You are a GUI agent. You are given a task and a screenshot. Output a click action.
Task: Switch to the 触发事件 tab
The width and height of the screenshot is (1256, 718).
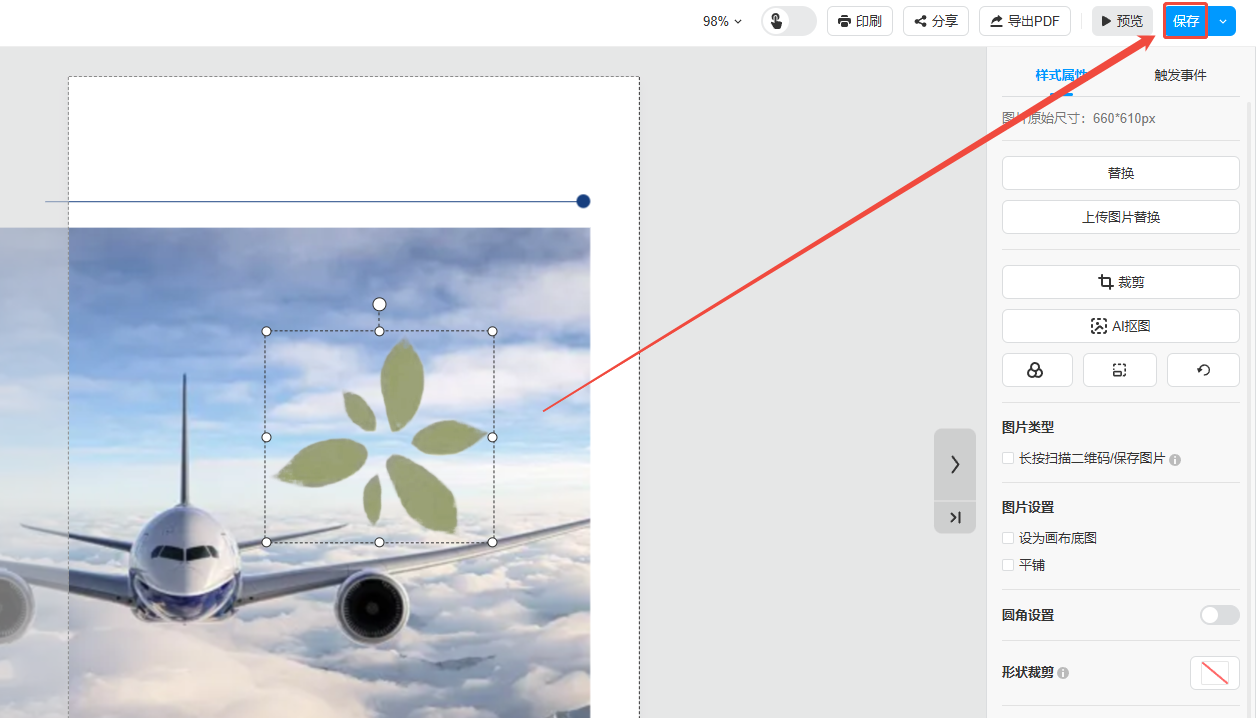click(1180, 75)
